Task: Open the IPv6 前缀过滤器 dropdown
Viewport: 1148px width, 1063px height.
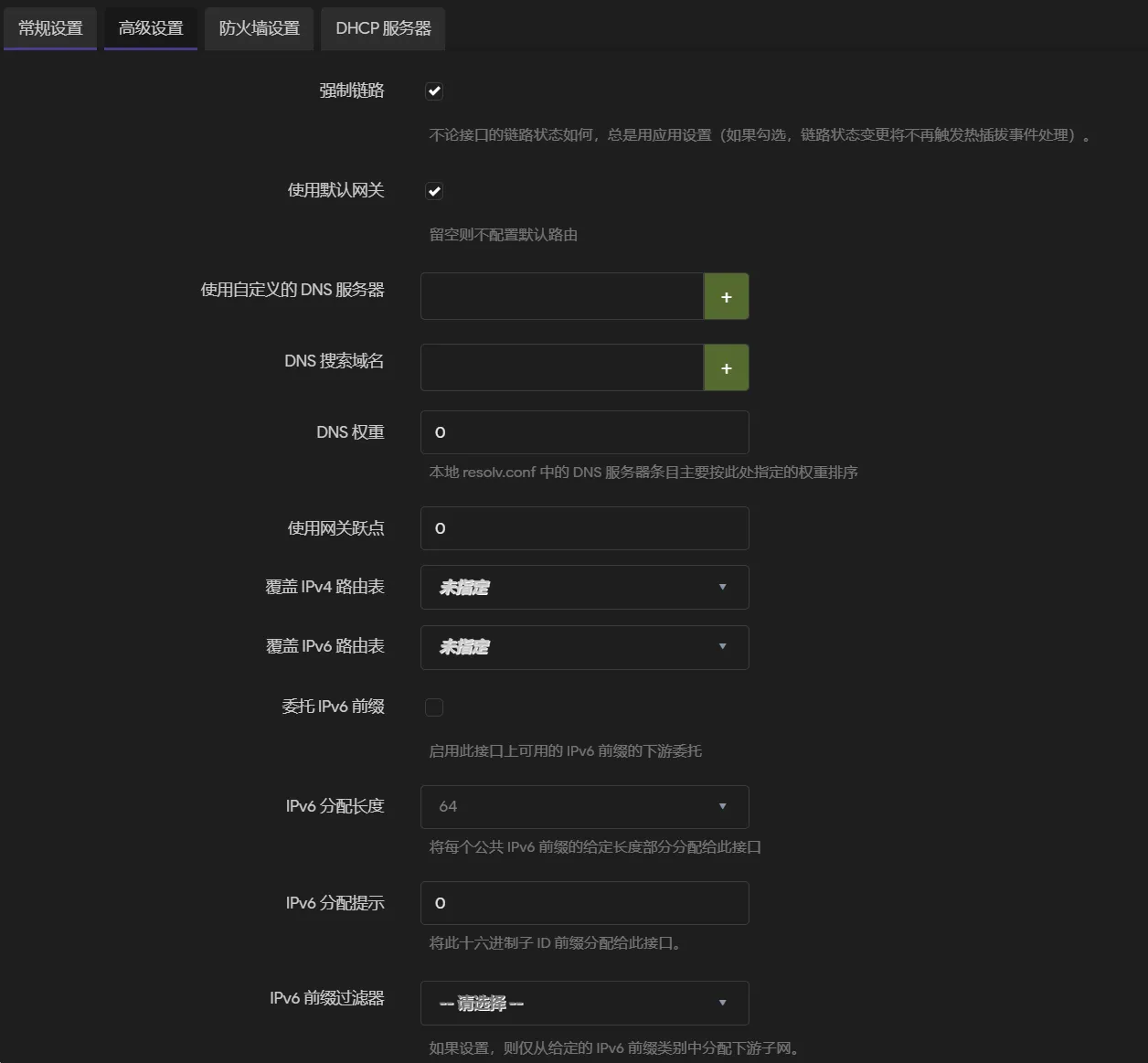Action: coord(583,1004)
